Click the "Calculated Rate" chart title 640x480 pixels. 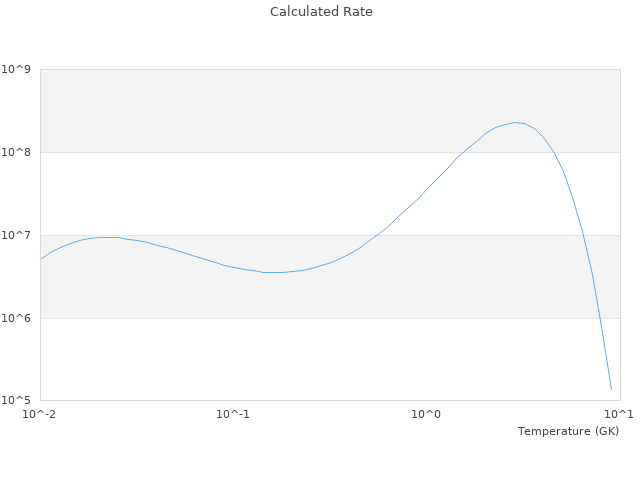click(320, 12)
